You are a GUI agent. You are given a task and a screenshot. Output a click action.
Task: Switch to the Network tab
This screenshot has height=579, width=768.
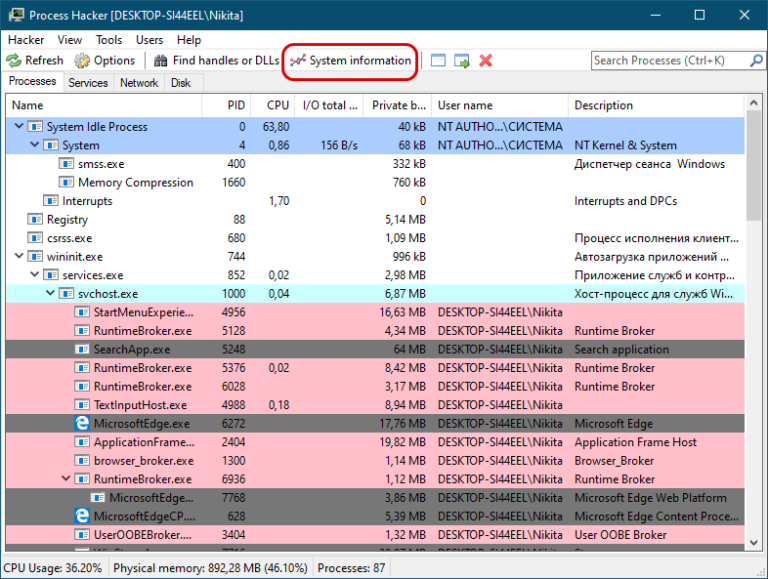(x=139, y=83)
